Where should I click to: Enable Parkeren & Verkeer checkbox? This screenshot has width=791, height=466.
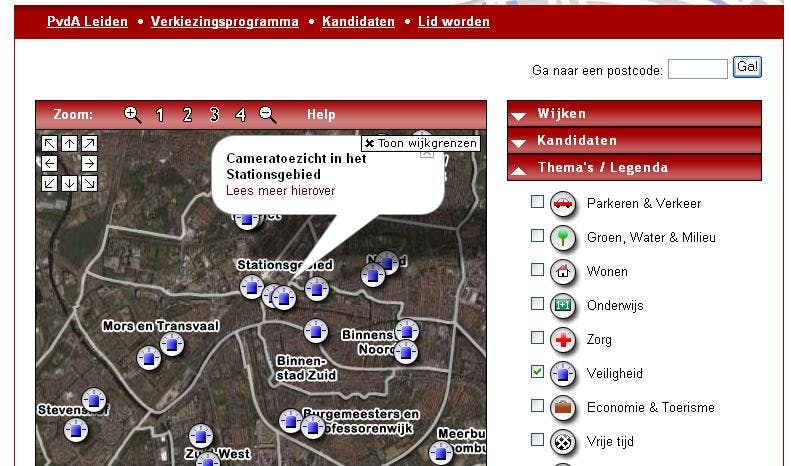click(x=537, y=202)
